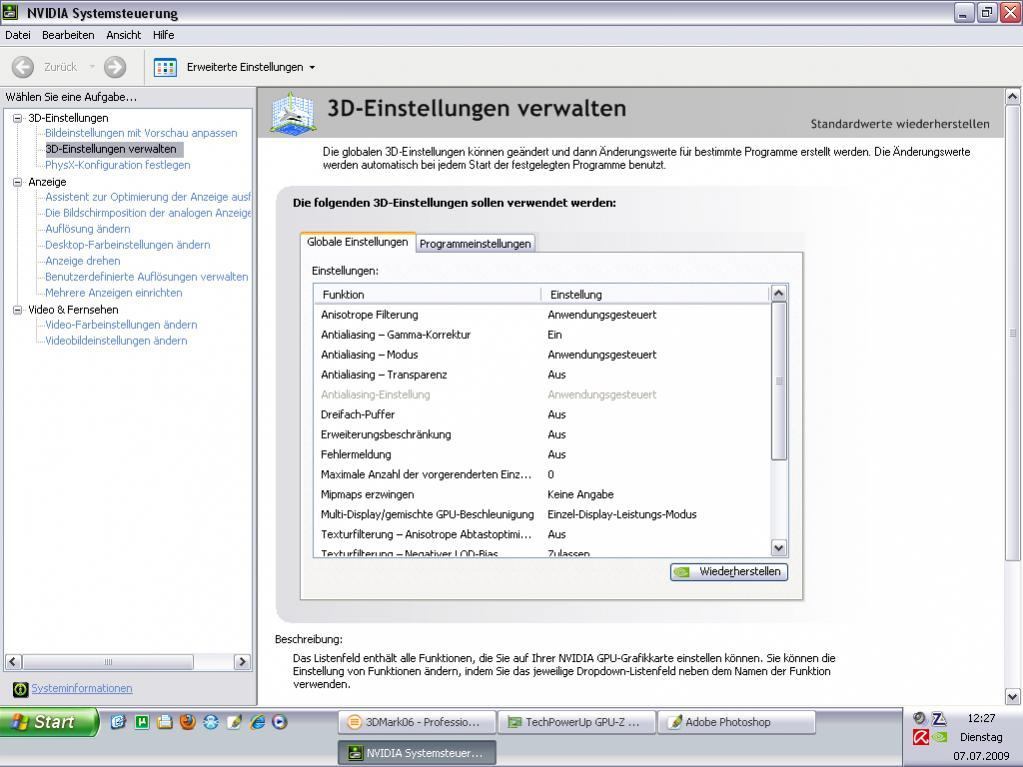
Task: Open Video-Farbeinstellungen ändern
Action: [121, 325]
